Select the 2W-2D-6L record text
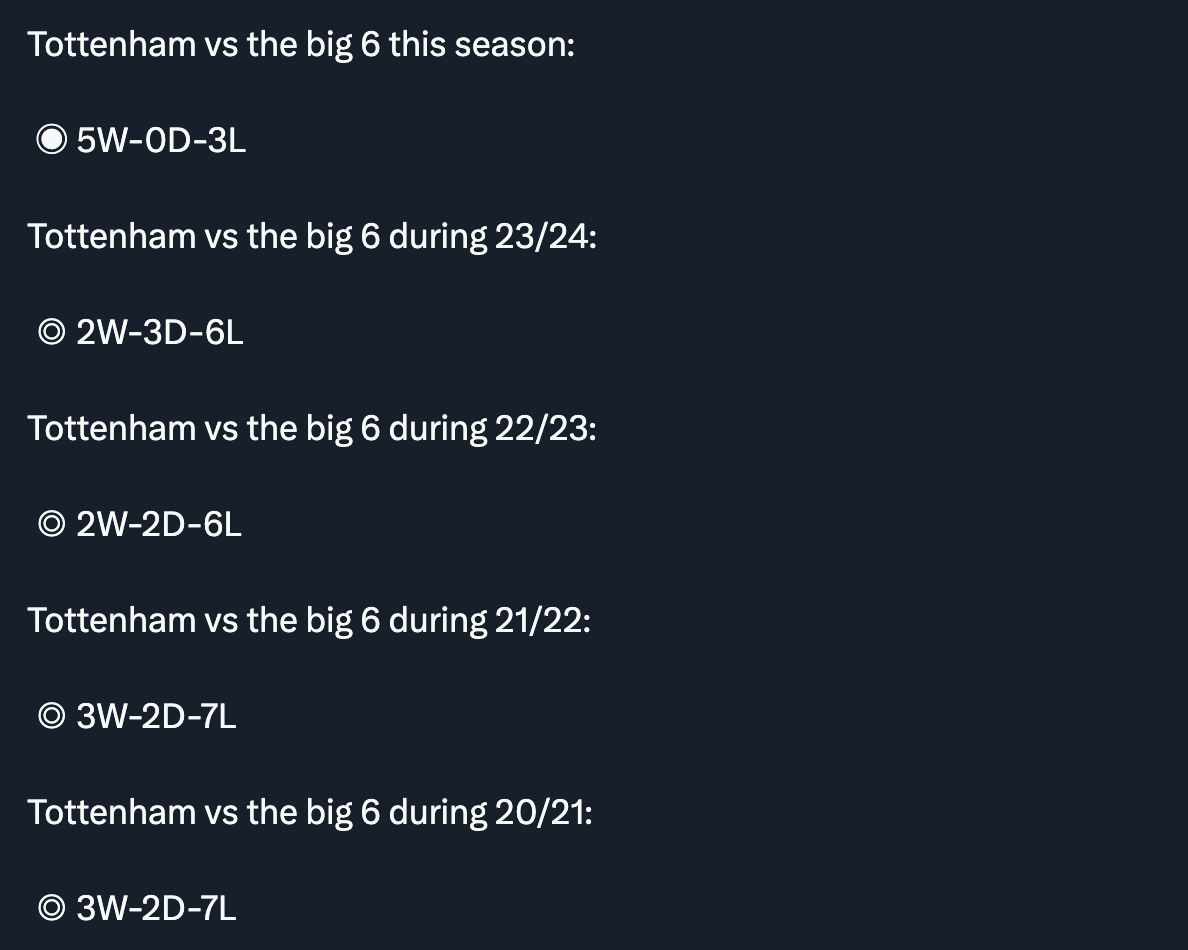The width and height of the screenshot is (1188, 950). click(159, 524)
